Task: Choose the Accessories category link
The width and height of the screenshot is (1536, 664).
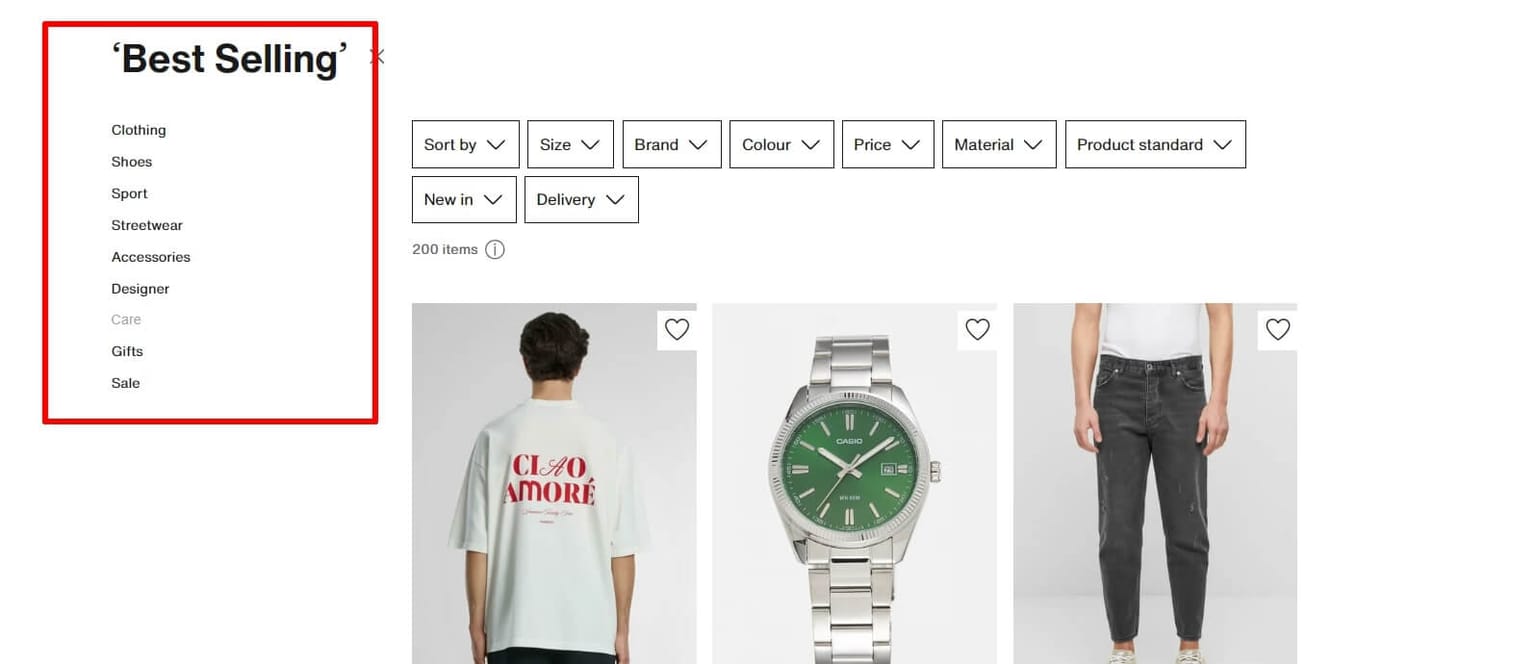Action: (151, 257)
